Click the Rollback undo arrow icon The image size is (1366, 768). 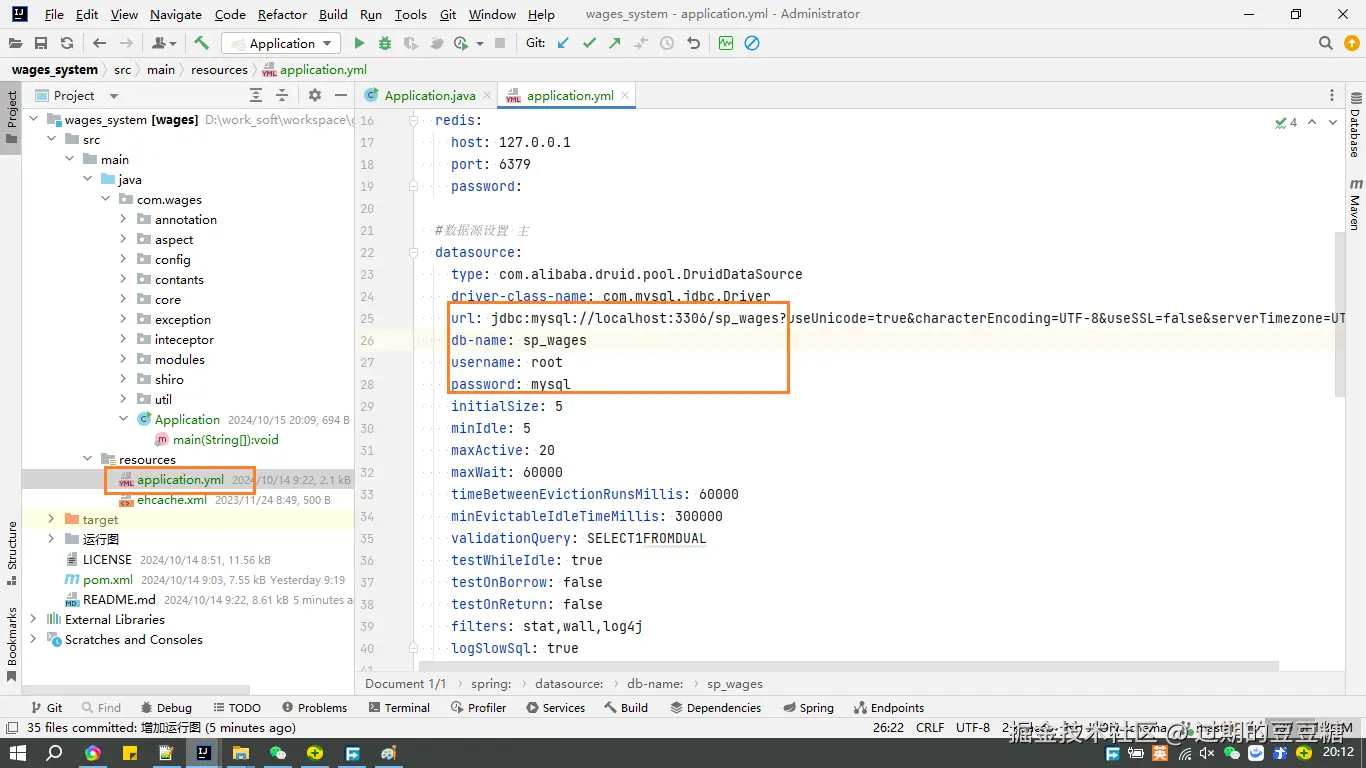click(693, 43)
